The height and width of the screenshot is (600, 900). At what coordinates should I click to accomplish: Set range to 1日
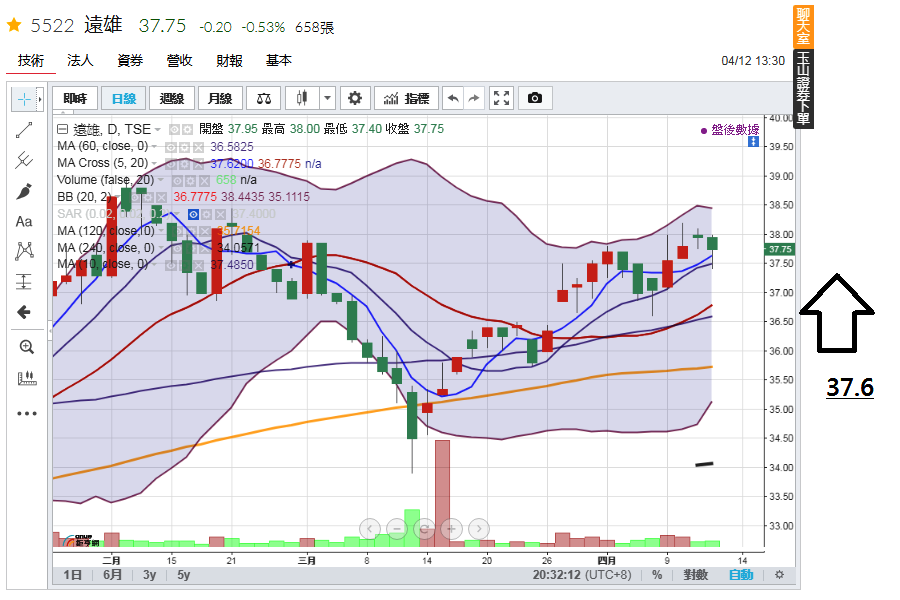(72, 575)
